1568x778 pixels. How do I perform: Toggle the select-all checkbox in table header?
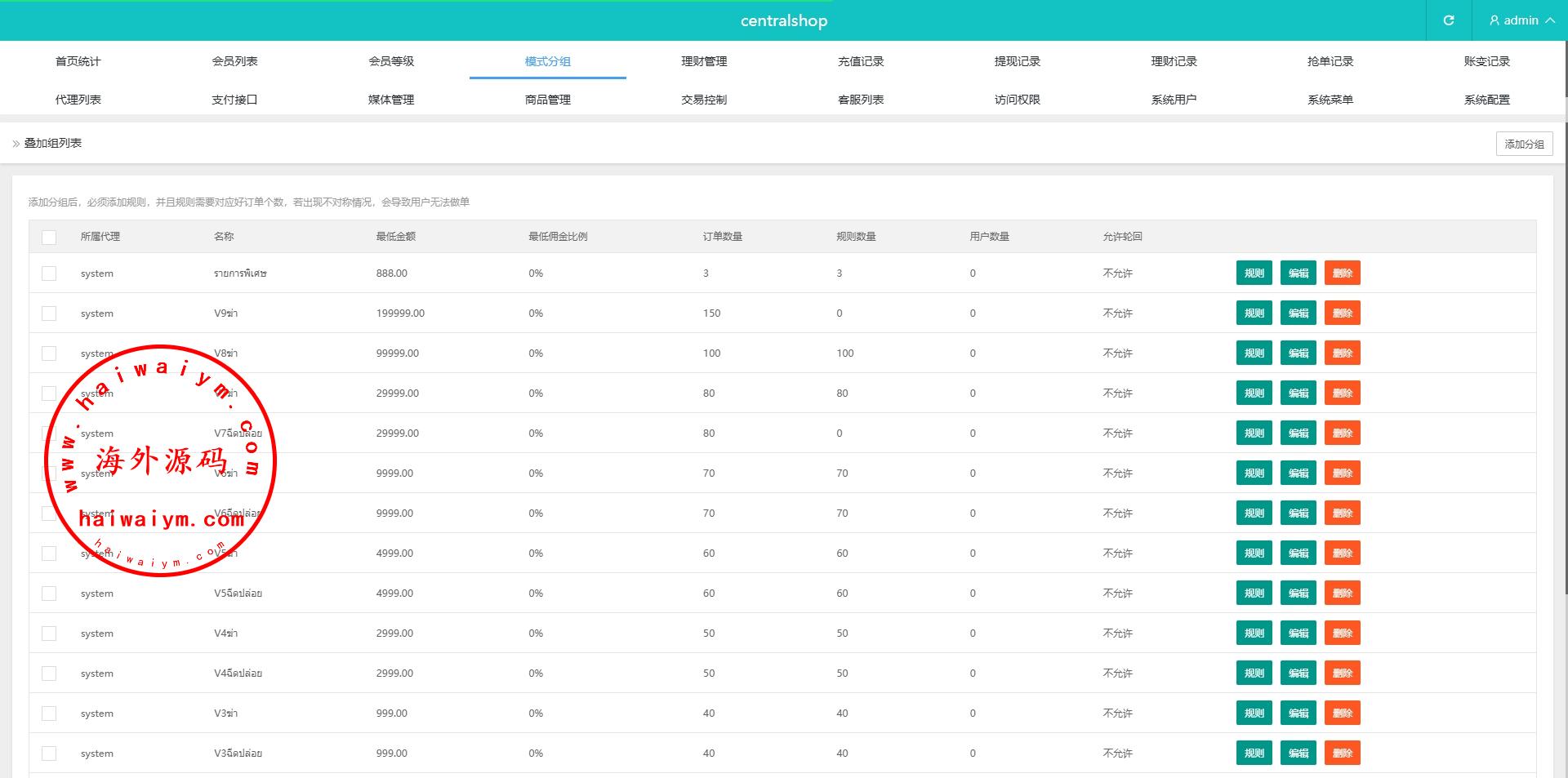coord(49,237)
